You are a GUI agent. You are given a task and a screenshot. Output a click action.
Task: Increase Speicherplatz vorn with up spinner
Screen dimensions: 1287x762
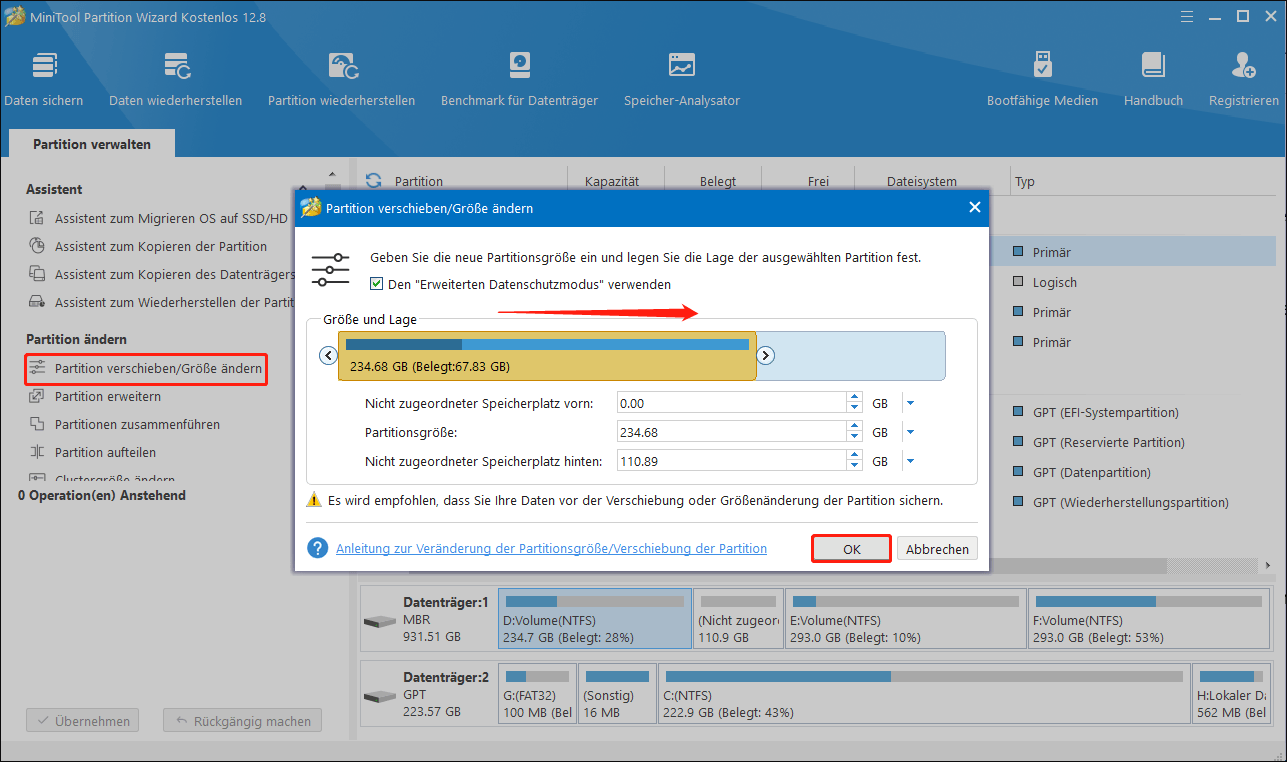coord(854,398)
